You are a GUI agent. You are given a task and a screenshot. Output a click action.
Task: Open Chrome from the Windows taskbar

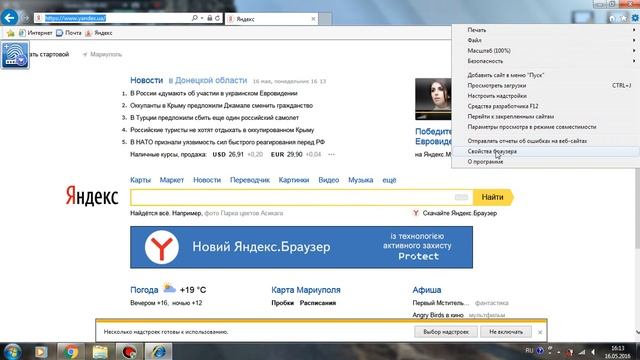point(71,351)
